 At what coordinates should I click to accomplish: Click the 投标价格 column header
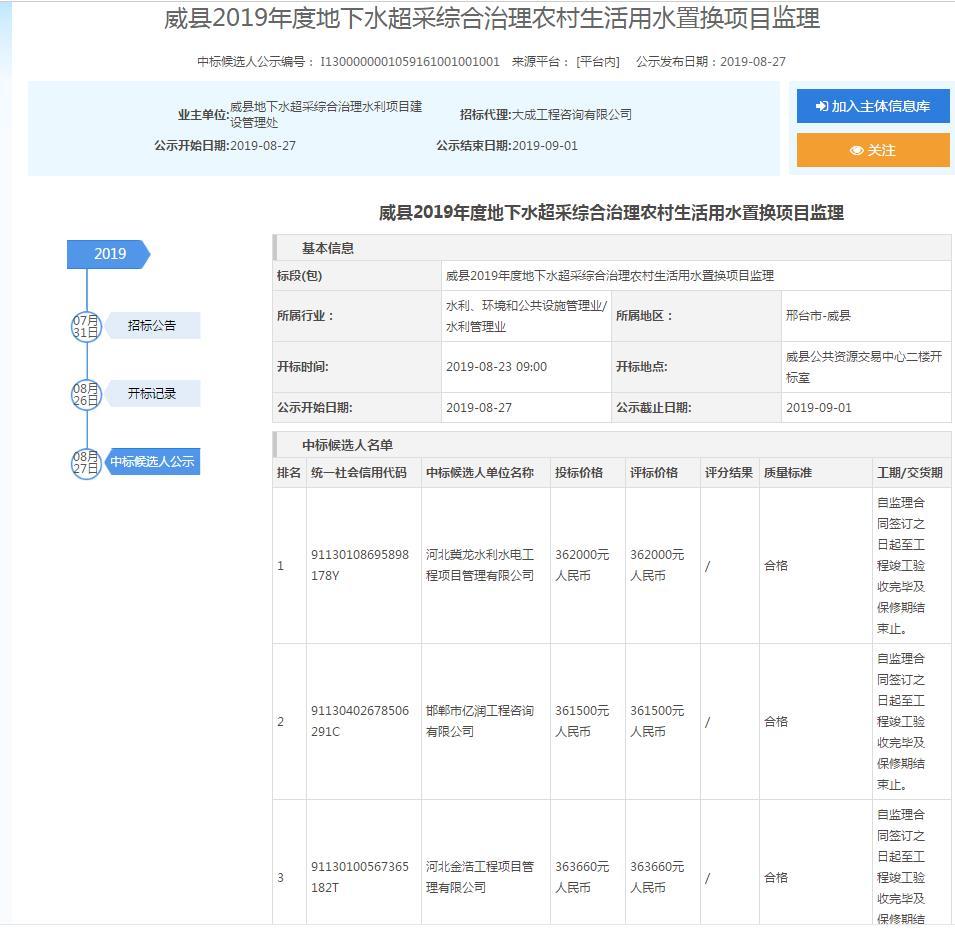coord(579,473)
